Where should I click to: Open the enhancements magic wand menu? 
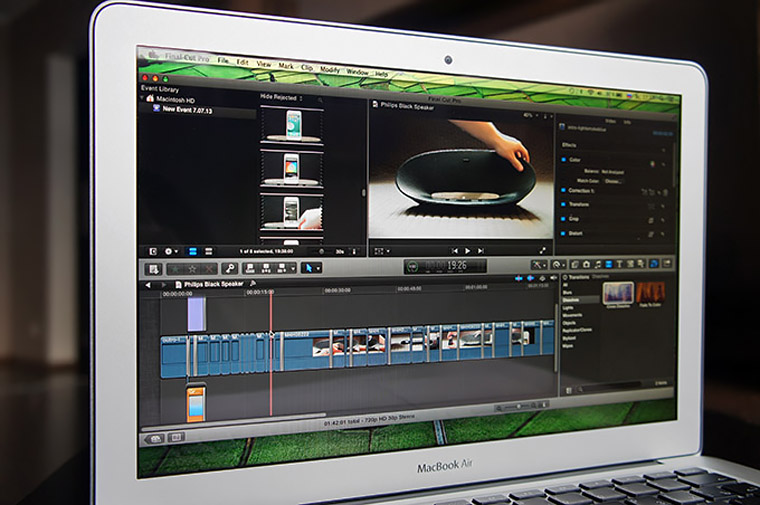coord(538,265)
